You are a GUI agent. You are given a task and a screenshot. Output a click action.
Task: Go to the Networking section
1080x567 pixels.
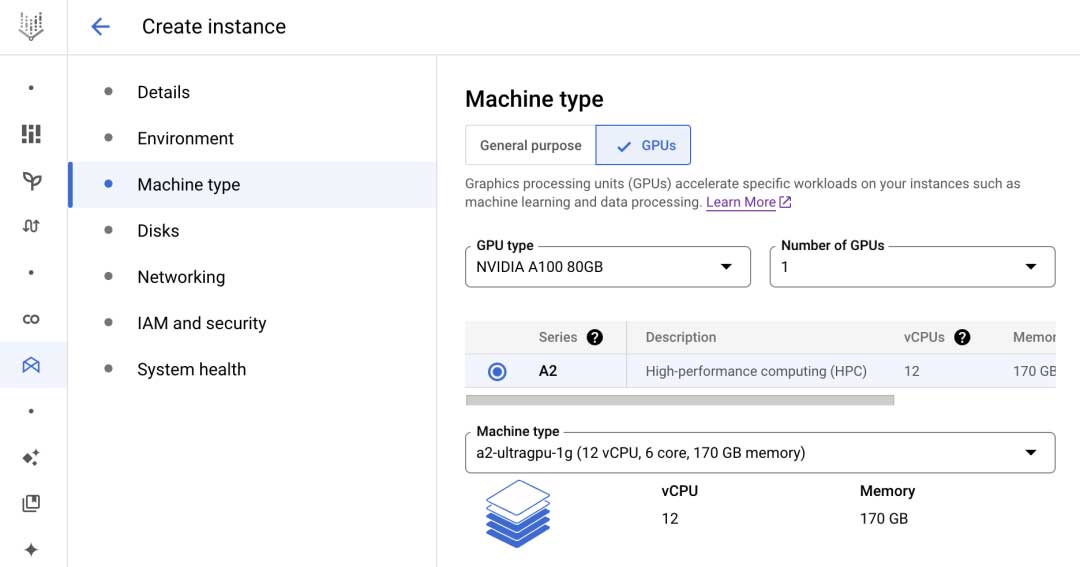(181, 277)
